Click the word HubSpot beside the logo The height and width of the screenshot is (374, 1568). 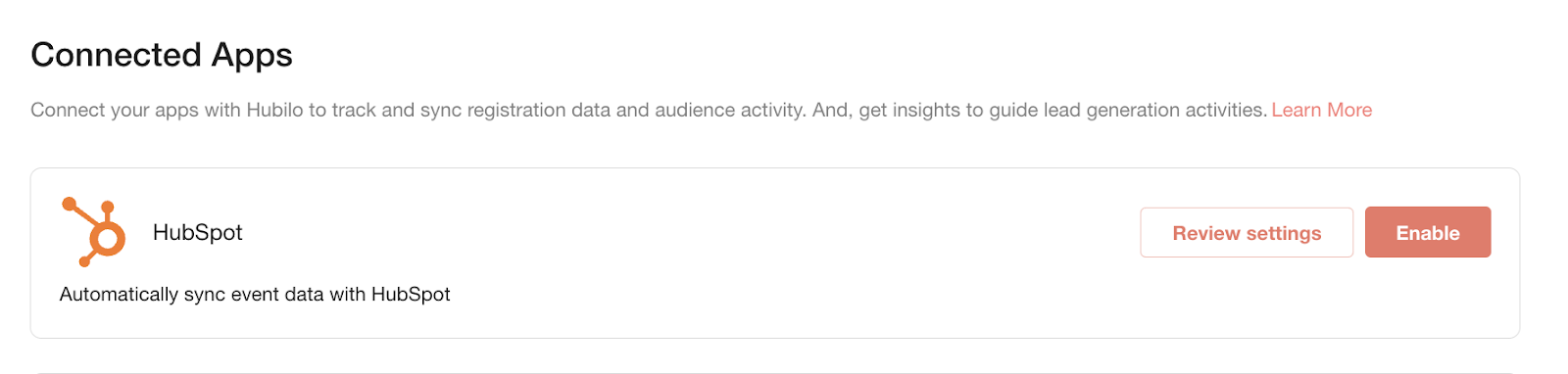click(x=198, y=232)
